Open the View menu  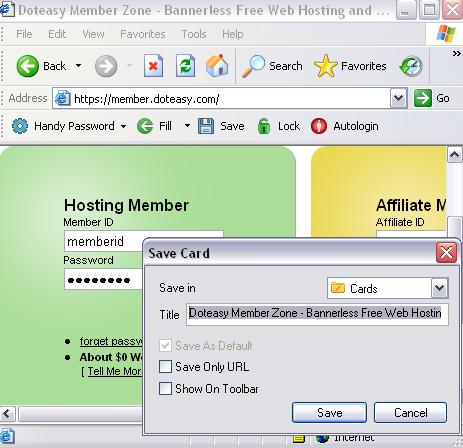(x=93, y=34)
